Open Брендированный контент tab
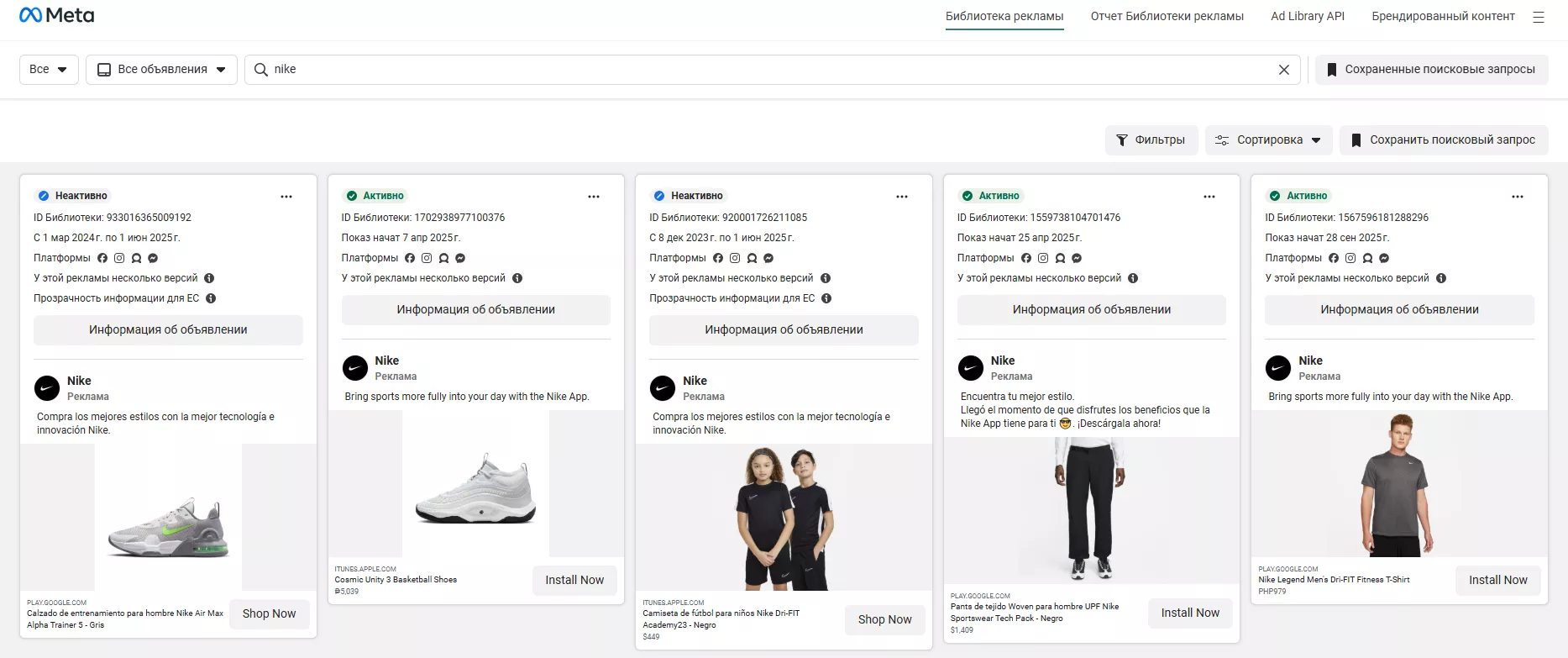Screen dimensions: 1568x658 1443,17
